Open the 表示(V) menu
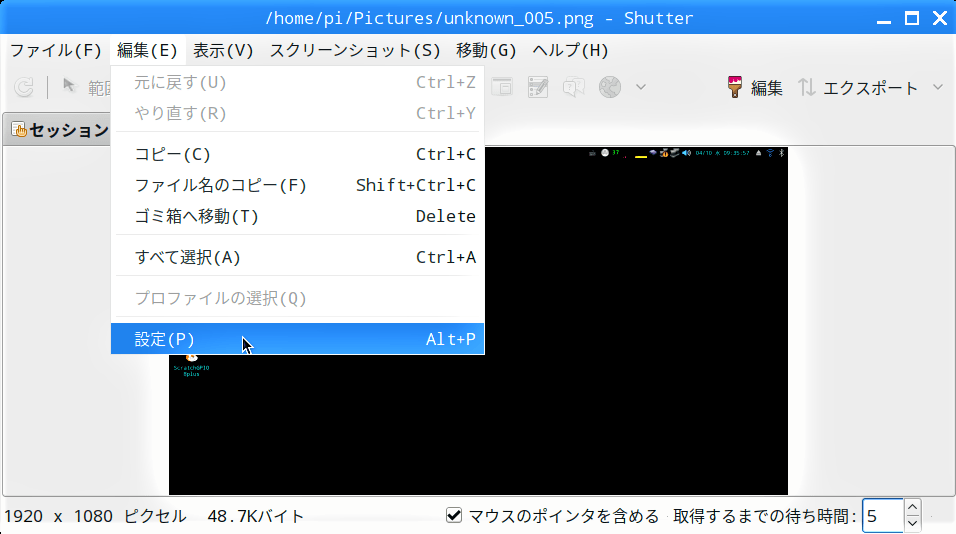 [x=223, y=50]
